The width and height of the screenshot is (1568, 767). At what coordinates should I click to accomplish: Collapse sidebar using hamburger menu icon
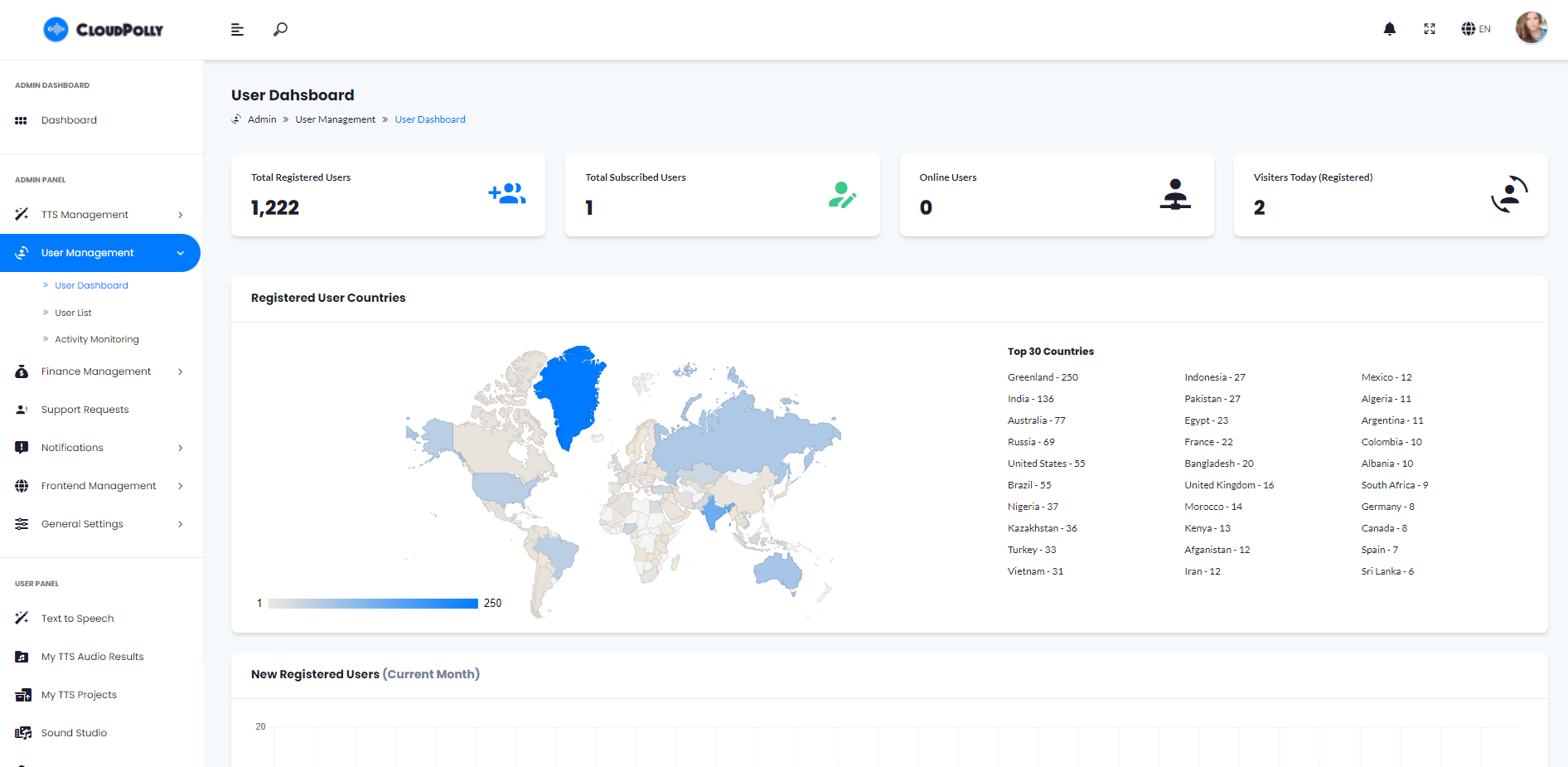click(x=237, y=30)
